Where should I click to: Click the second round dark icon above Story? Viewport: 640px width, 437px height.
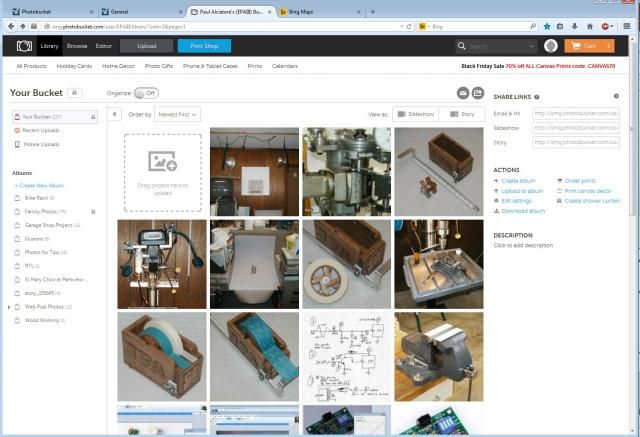click(478, 93)
